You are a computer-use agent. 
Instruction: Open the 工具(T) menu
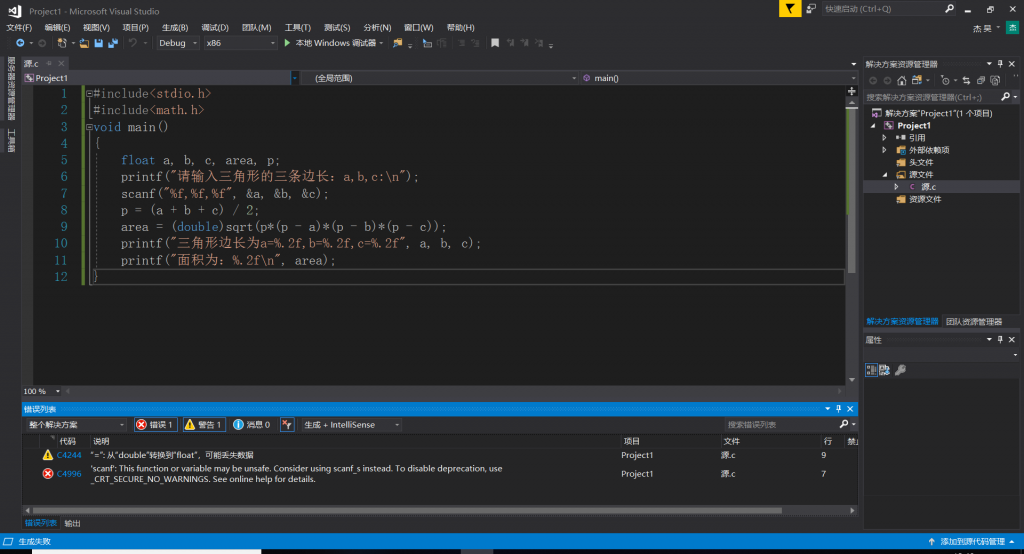[298, 27]
